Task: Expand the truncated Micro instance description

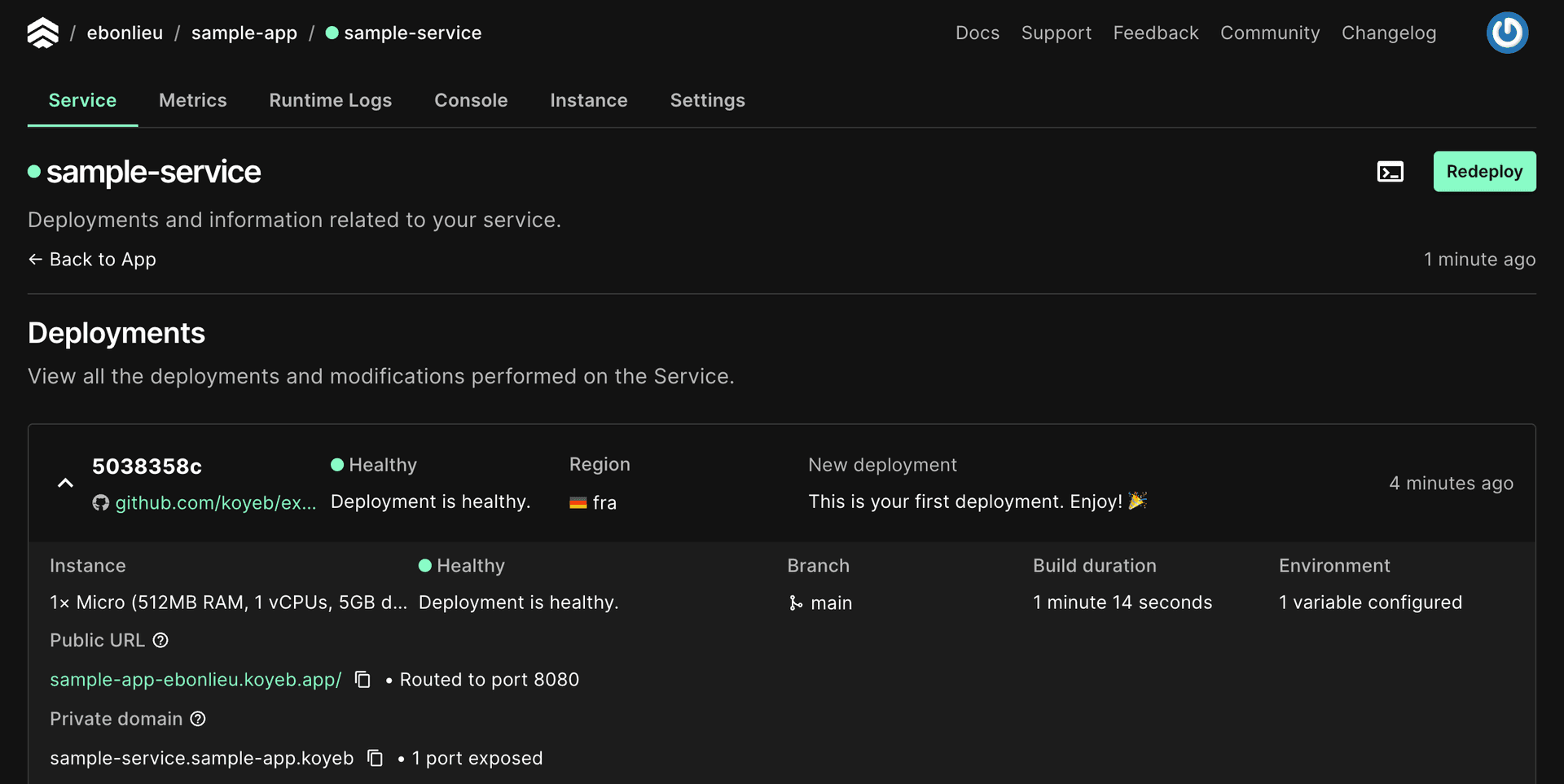Action: (x=228, y=602)
